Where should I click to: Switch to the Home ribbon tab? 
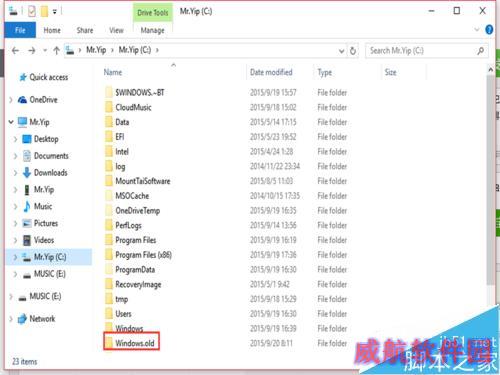coord(52,30)
